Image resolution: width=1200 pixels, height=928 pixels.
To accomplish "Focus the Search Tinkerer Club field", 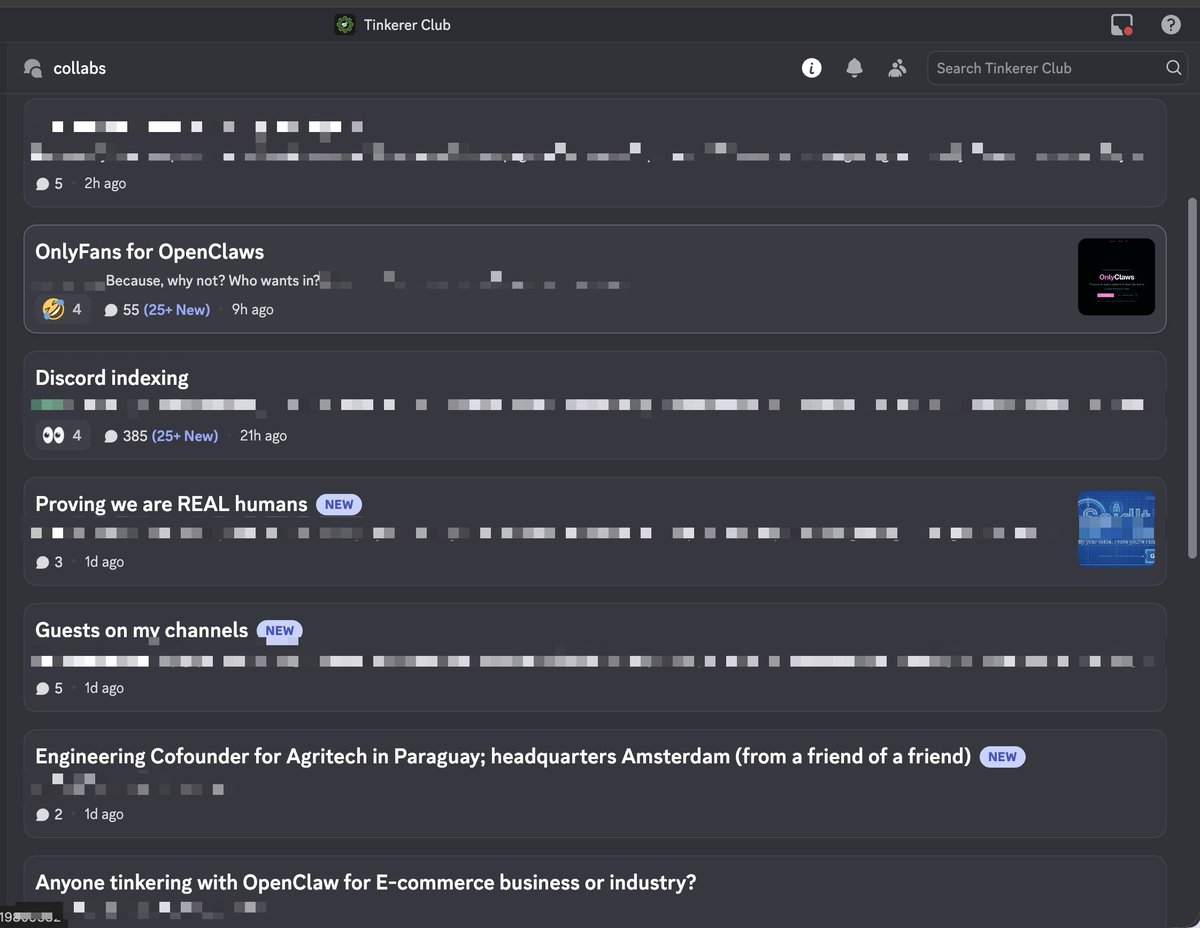I will click(x=1058, y=68).
